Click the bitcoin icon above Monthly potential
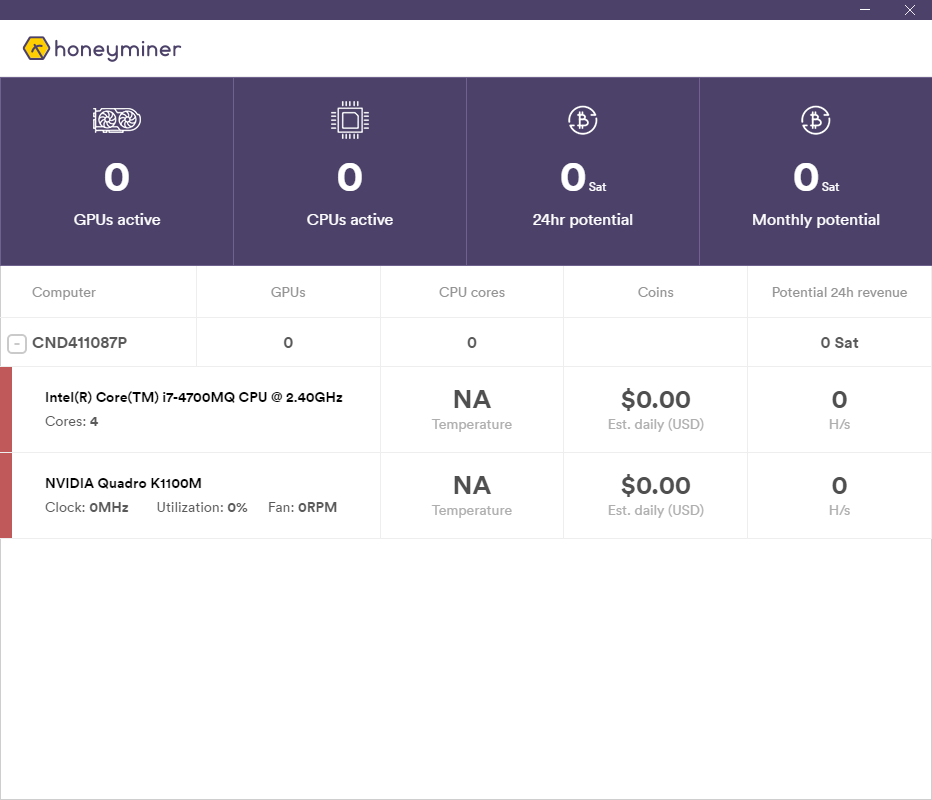The width and height of the screenshot is (932, 800). click(x=816, y=120)
